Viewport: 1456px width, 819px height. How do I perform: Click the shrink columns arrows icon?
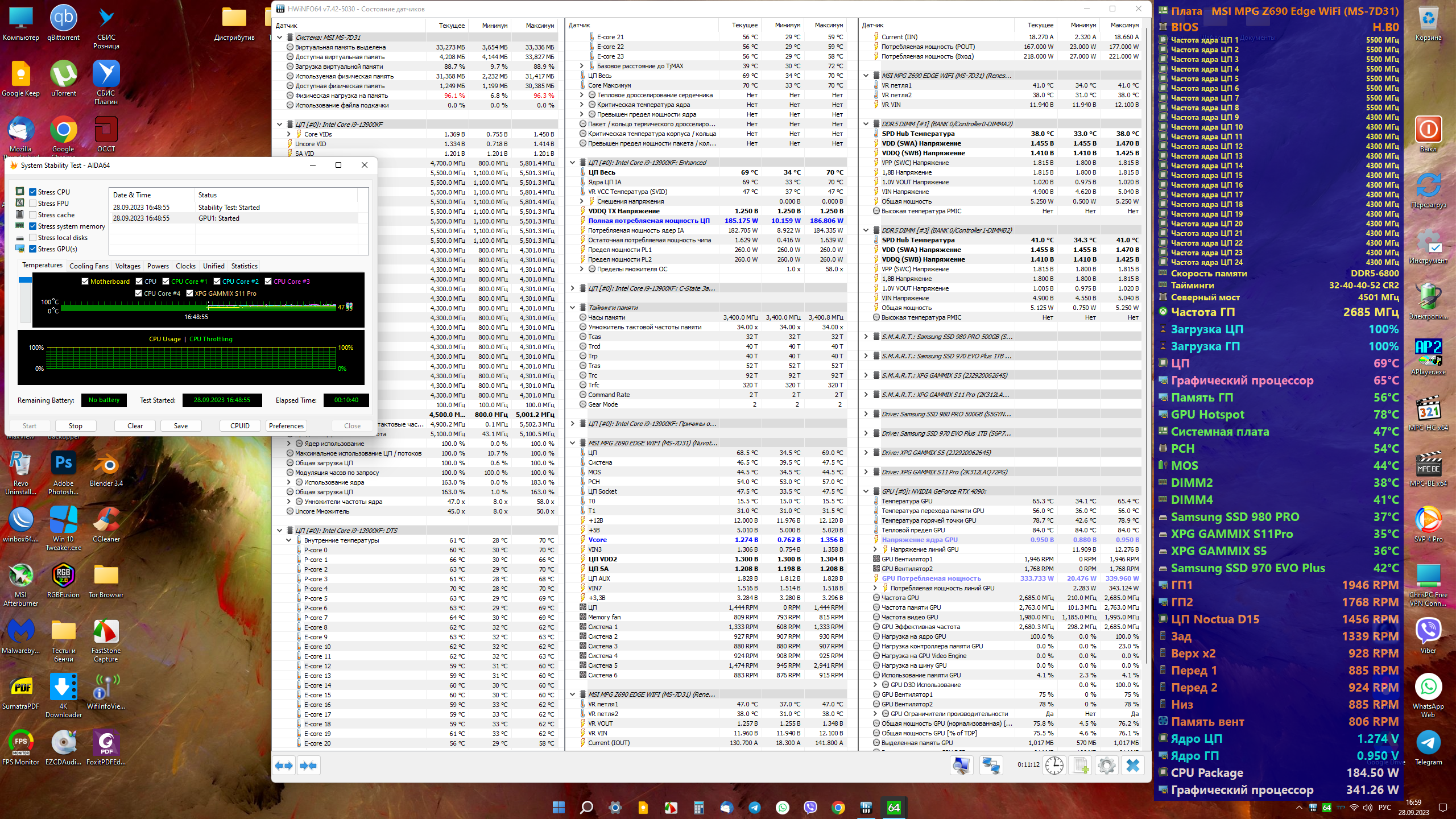pyautogui.click(x=309, y=766)
